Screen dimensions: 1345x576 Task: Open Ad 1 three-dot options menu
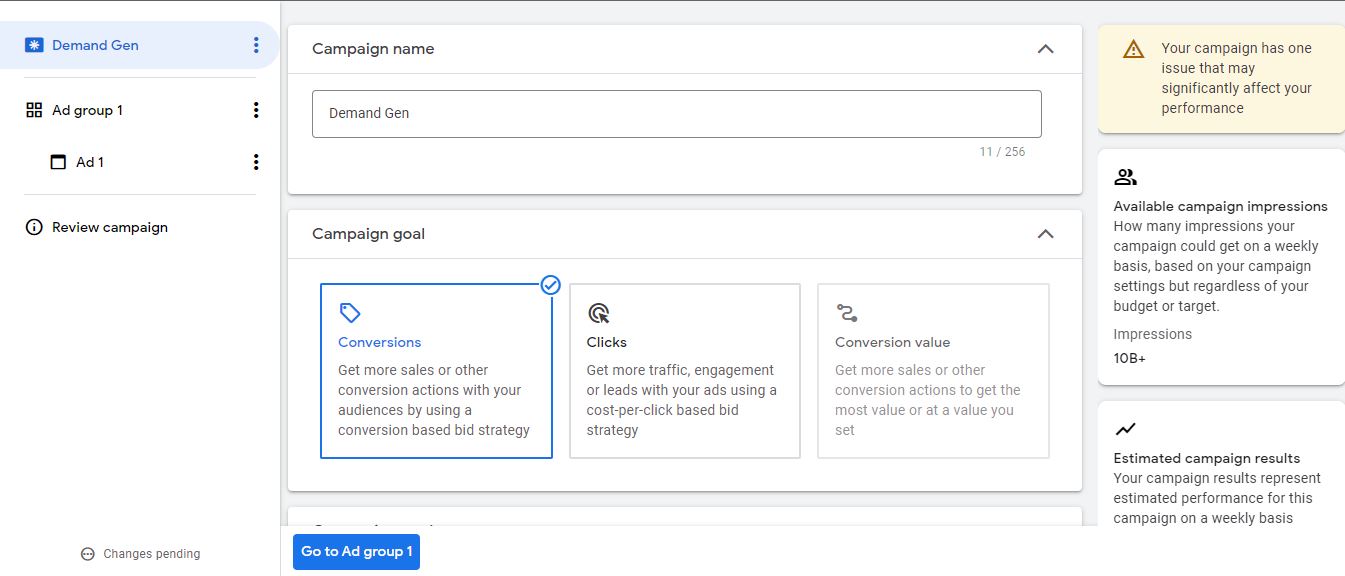pos(256,162)
